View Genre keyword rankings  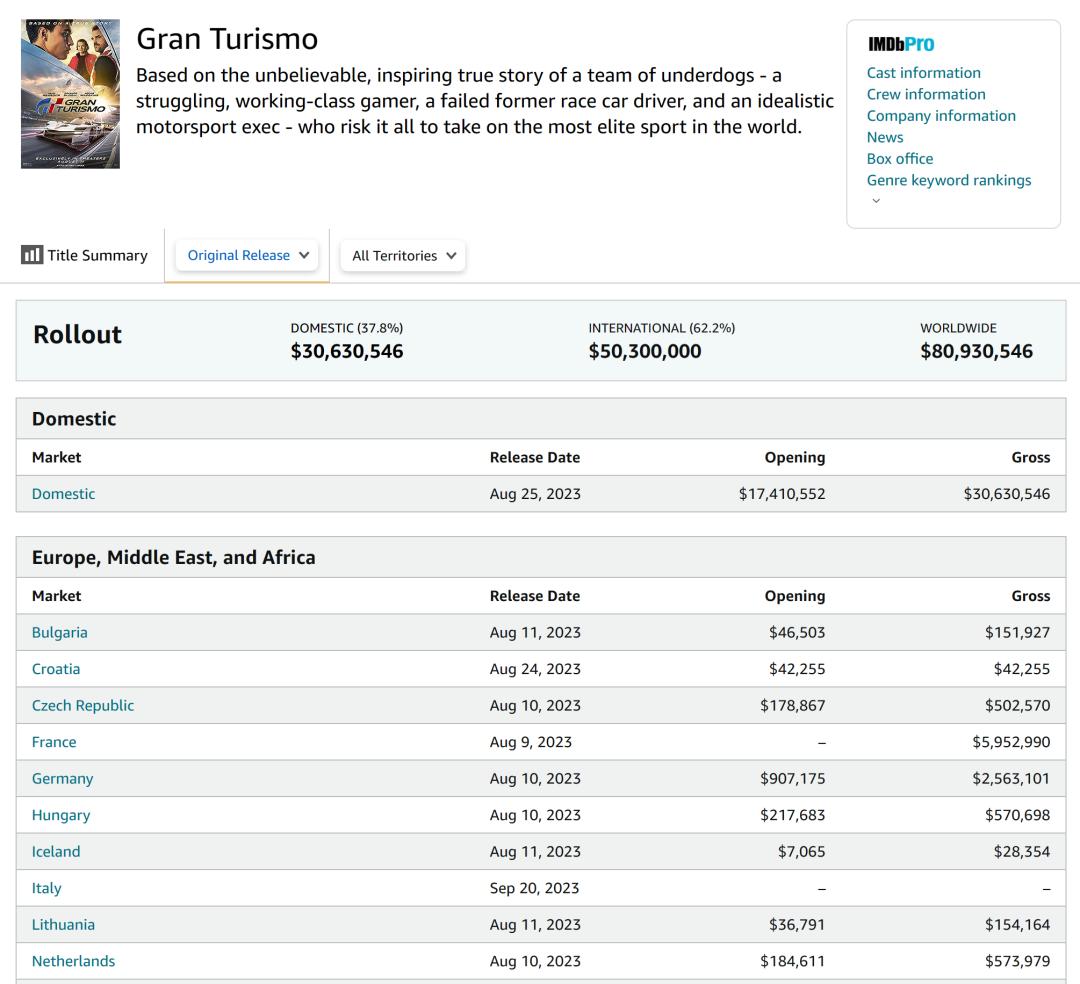(x=948, y=180)
